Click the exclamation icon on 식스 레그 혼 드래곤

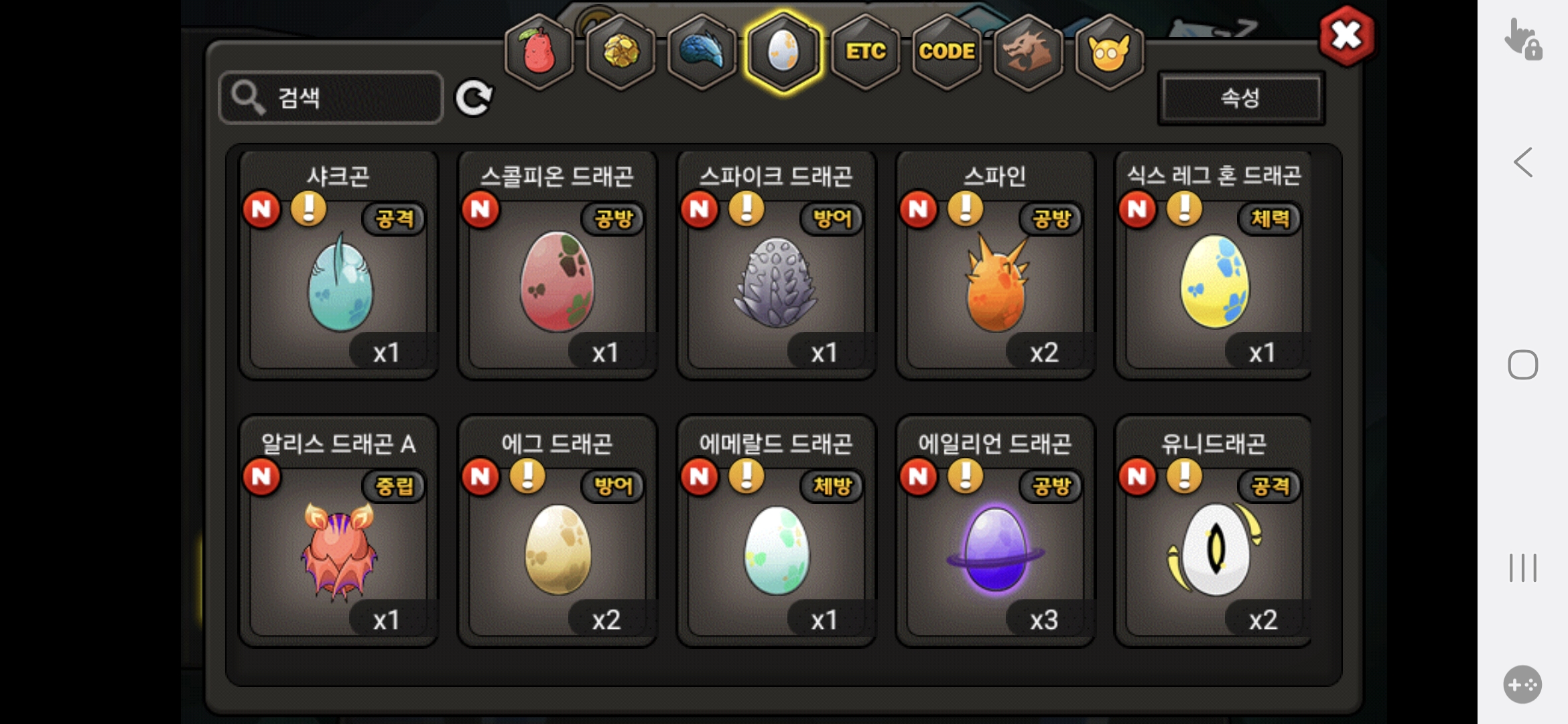pyautogui.click(x=1185, y=208)
